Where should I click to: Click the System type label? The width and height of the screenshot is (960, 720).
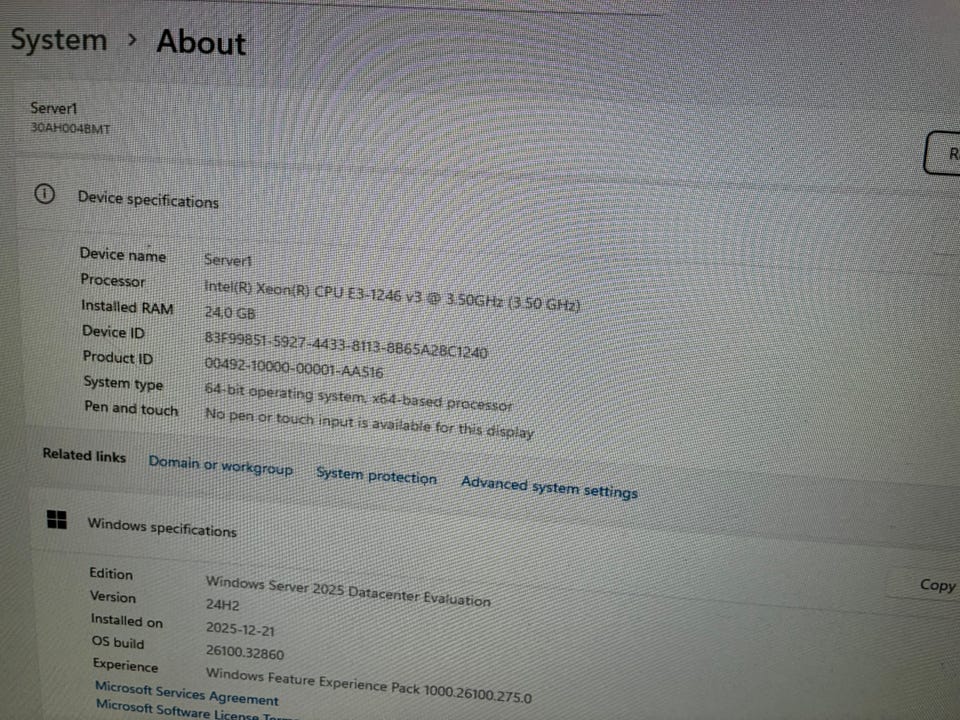[x=123, y=383]
